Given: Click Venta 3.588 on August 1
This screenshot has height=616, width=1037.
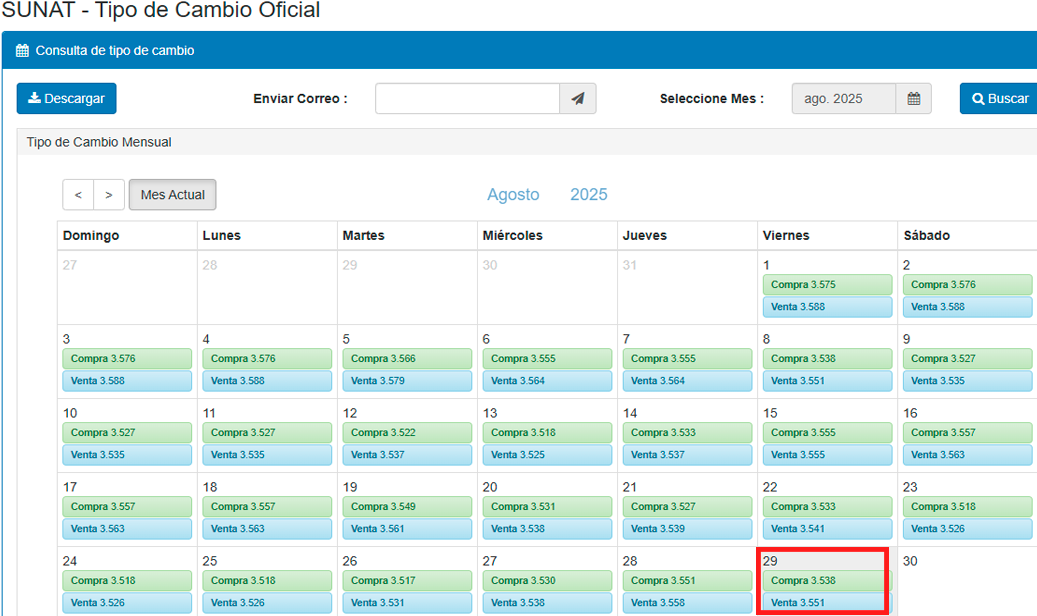Looking at the screenshot, I should (x=827, y=307).
